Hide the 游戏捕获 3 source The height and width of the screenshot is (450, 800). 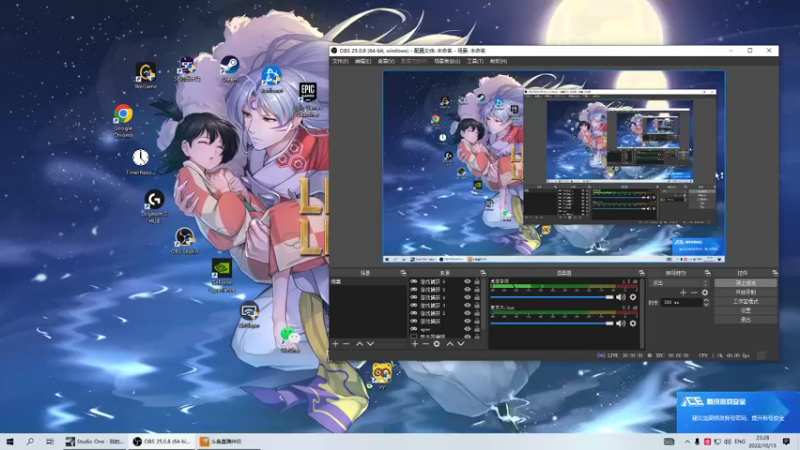pyautogui.click(x=467, y=305)
